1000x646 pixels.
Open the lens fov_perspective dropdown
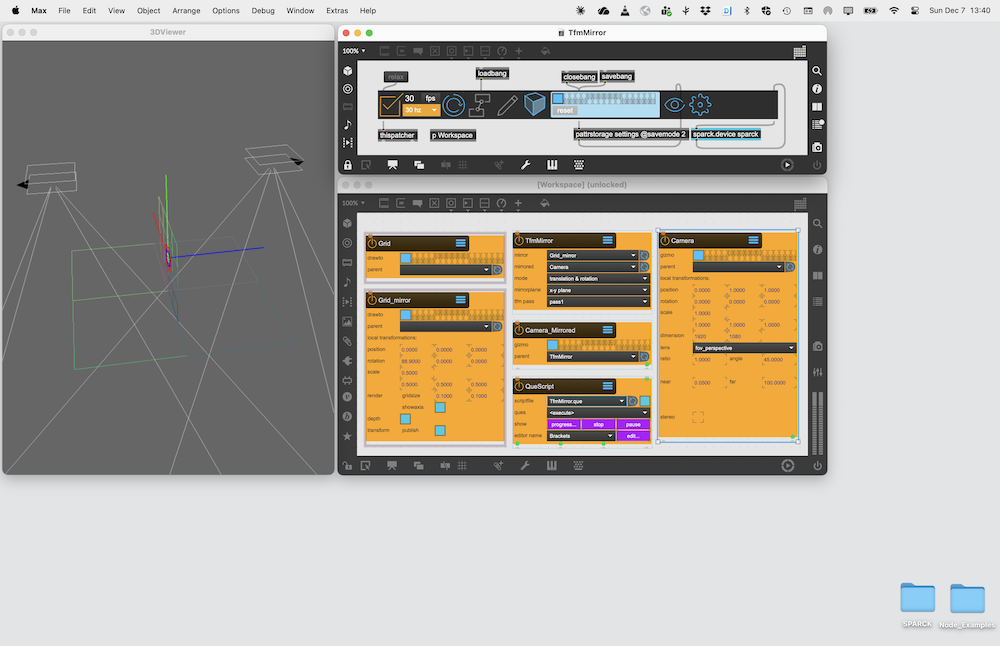pos(745,348)
